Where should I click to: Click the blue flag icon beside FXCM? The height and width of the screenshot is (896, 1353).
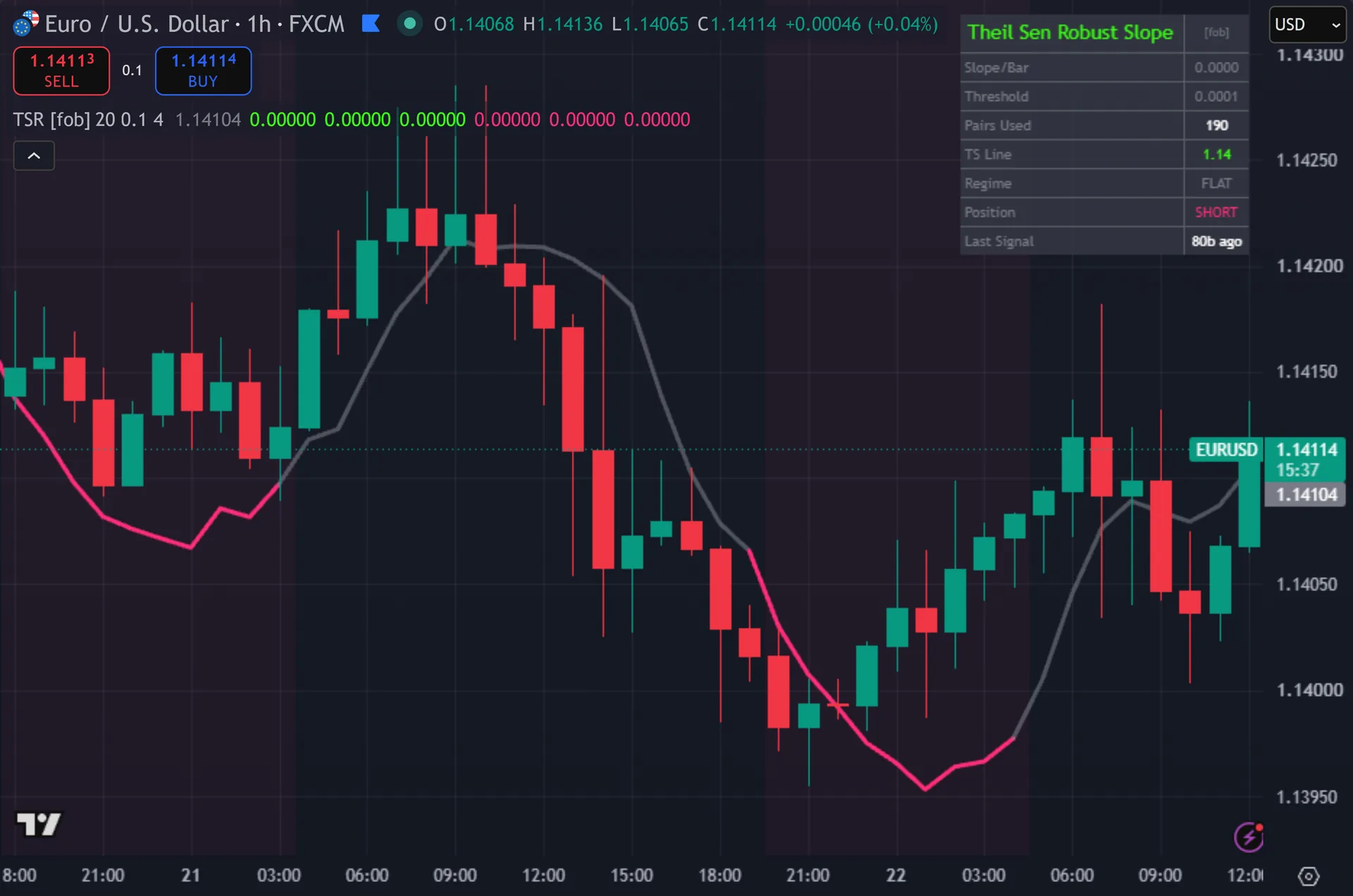point(371,24)
